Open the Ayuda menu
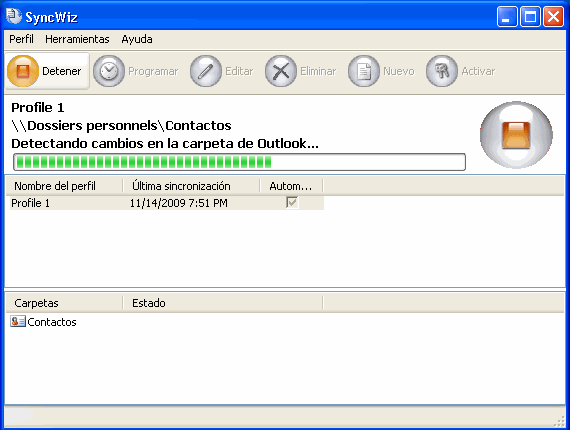 [x=137, y=39]
